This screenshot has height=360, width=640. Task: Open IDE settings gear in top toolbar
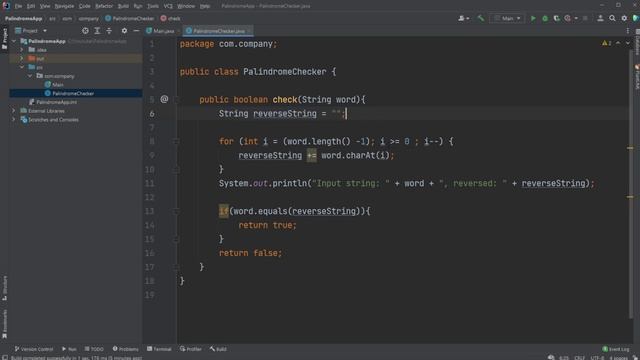[624, 18]
